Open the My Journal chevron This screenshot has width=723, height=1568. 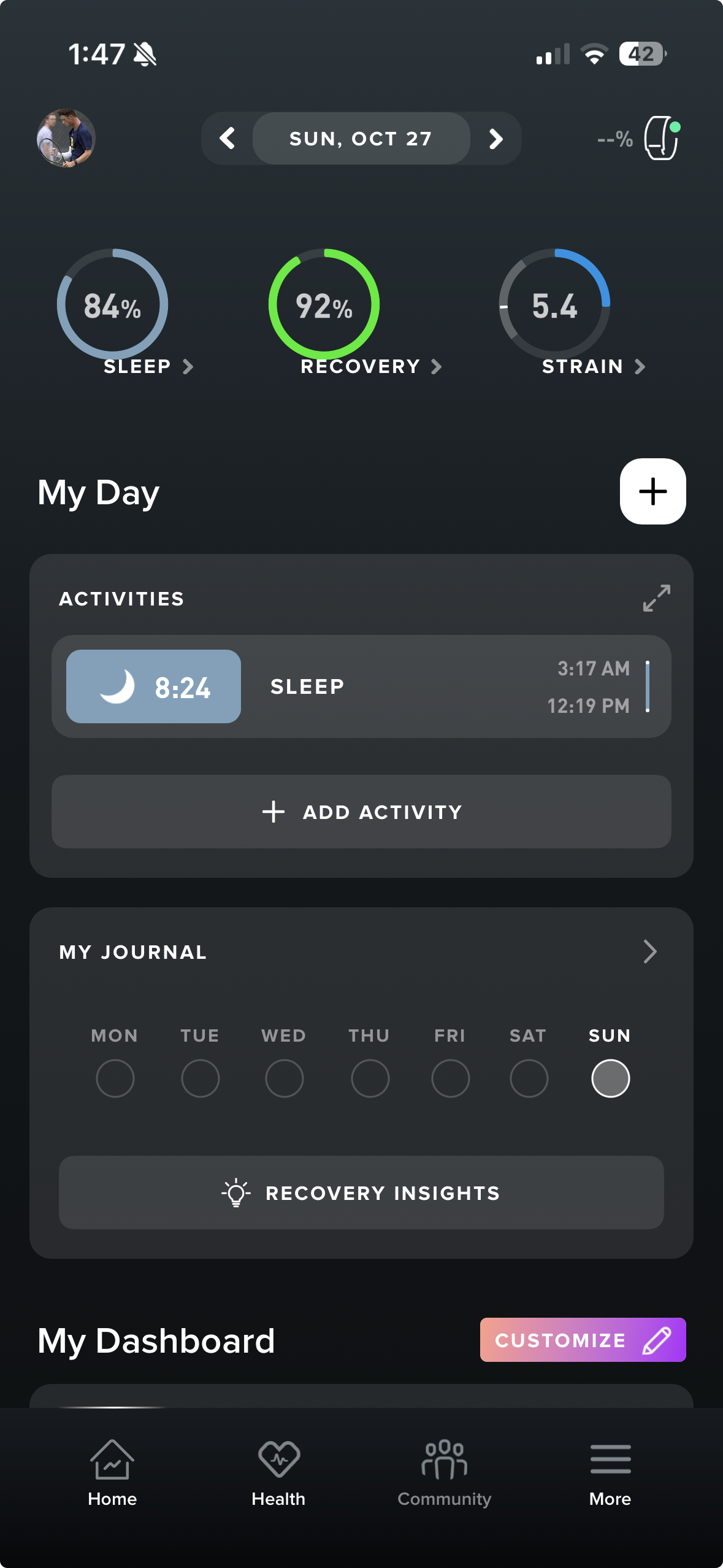(650, 951)
